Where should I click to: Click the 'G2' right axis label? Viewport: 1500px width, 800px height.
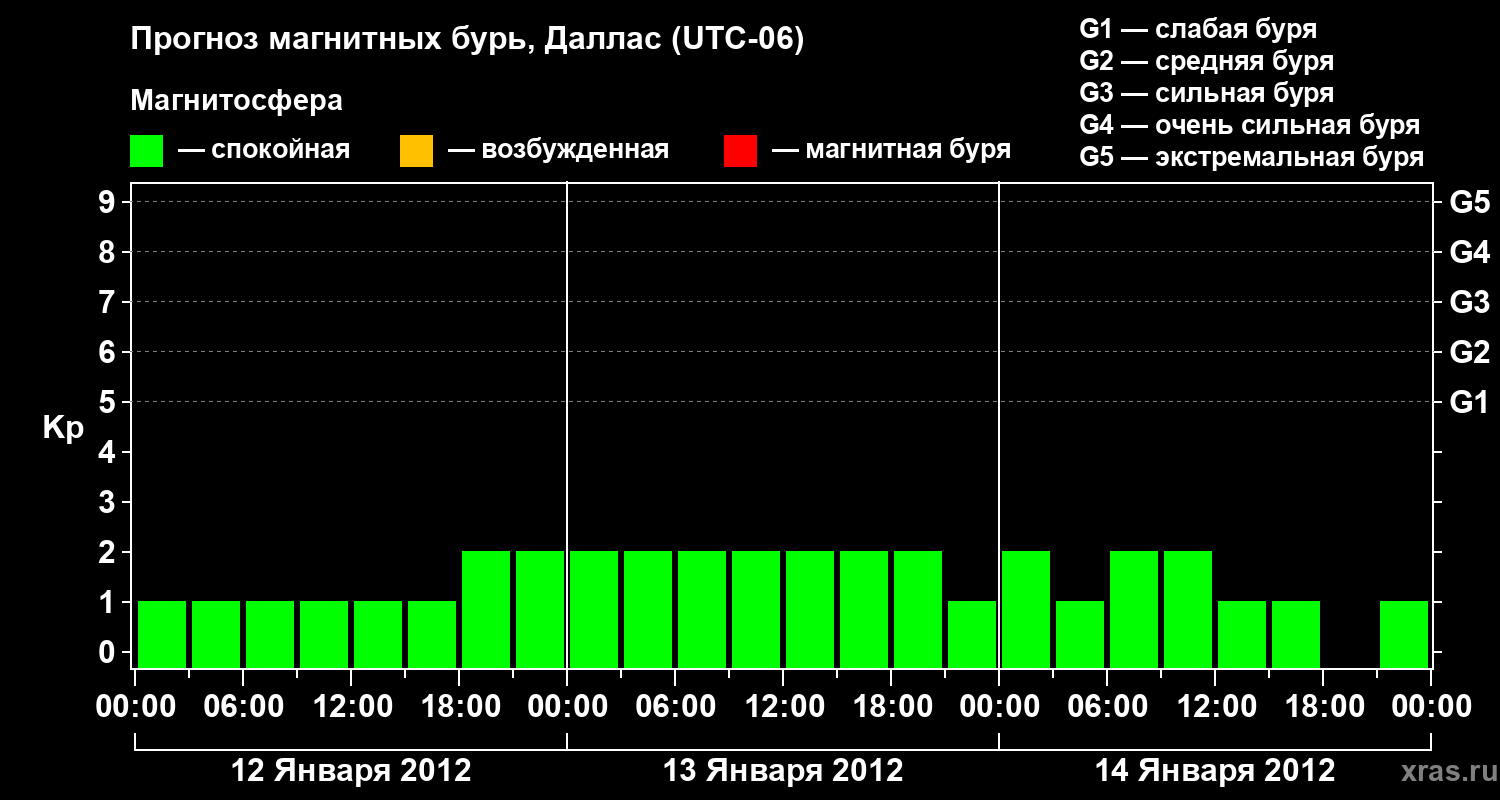coord(1469,352)
